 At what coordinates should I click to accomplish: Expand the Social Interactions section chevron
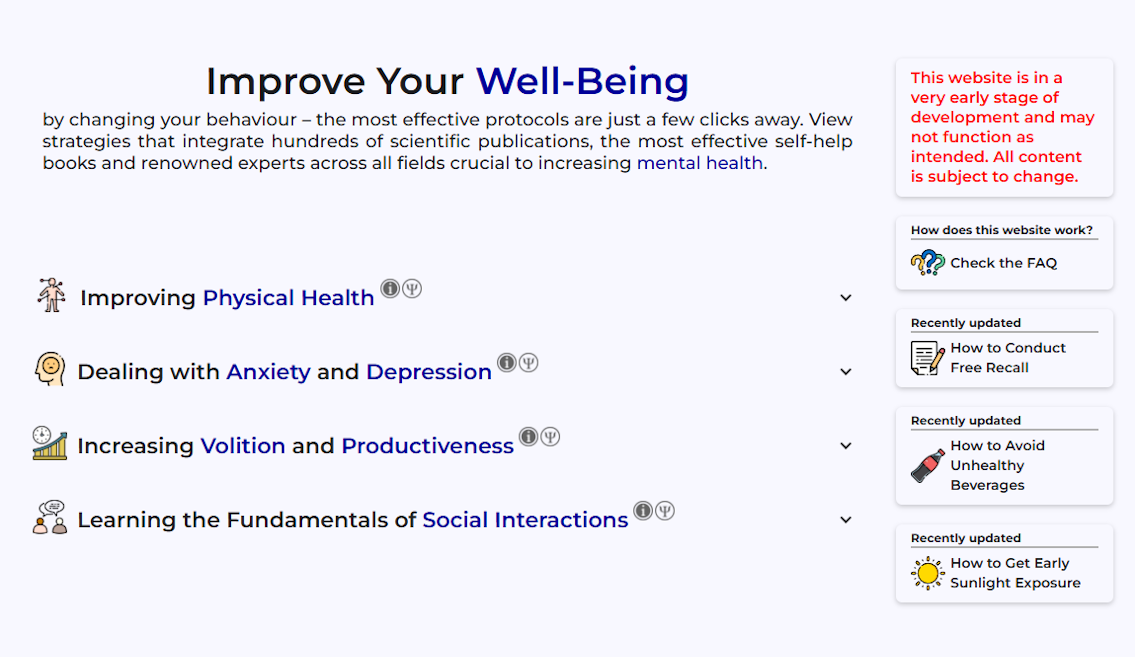click(x=845, y=520)
